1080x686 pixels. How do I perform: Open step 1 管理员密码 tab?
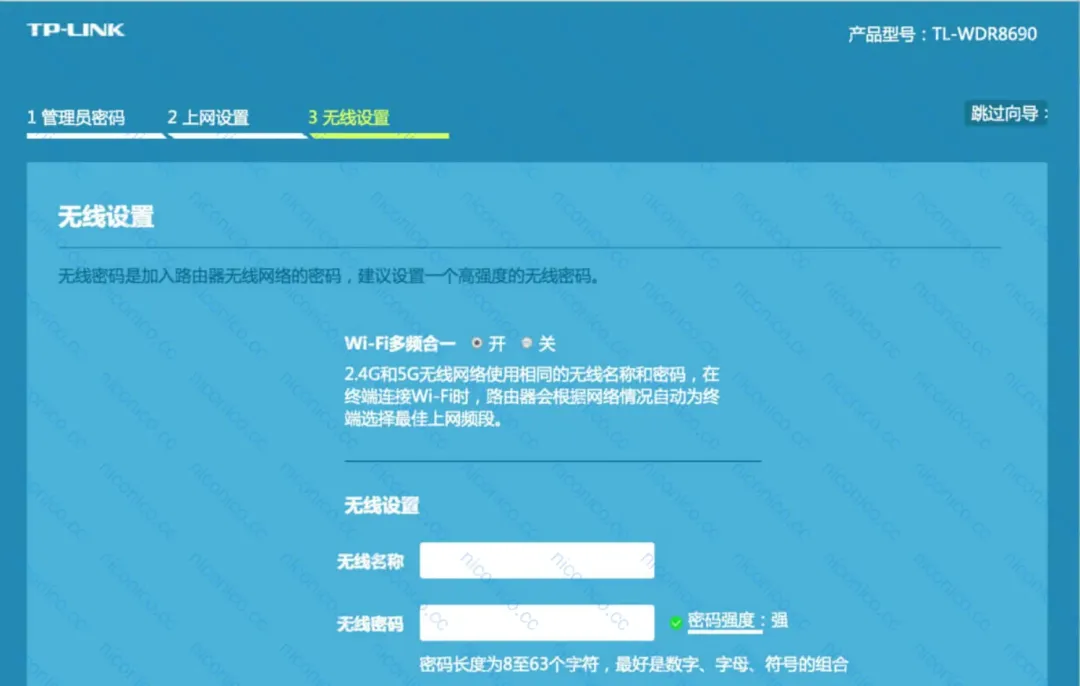(x=76, y=117)
